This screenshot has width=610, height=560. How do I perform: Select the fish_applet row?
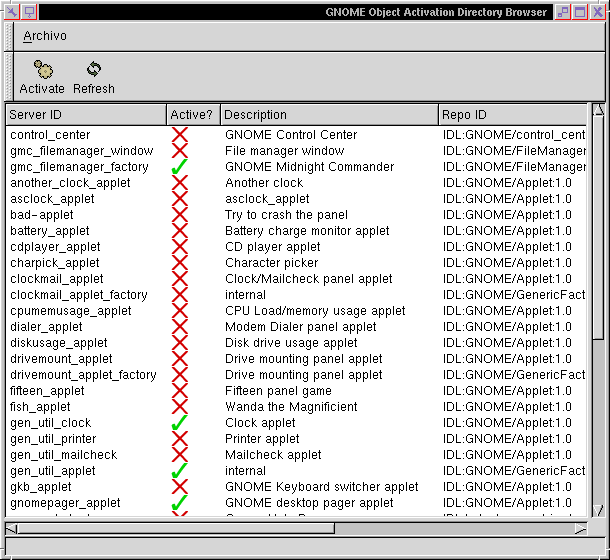pos(296,407)
